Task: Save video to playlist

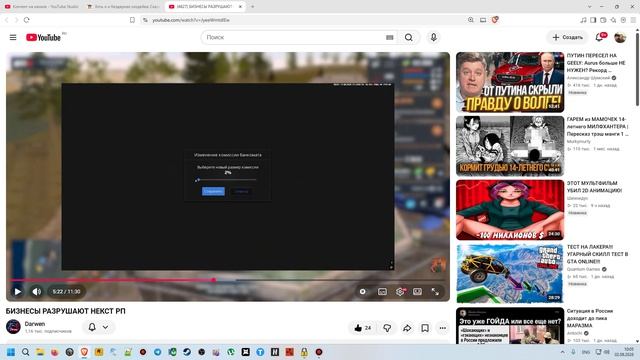Action: point(425,328)
